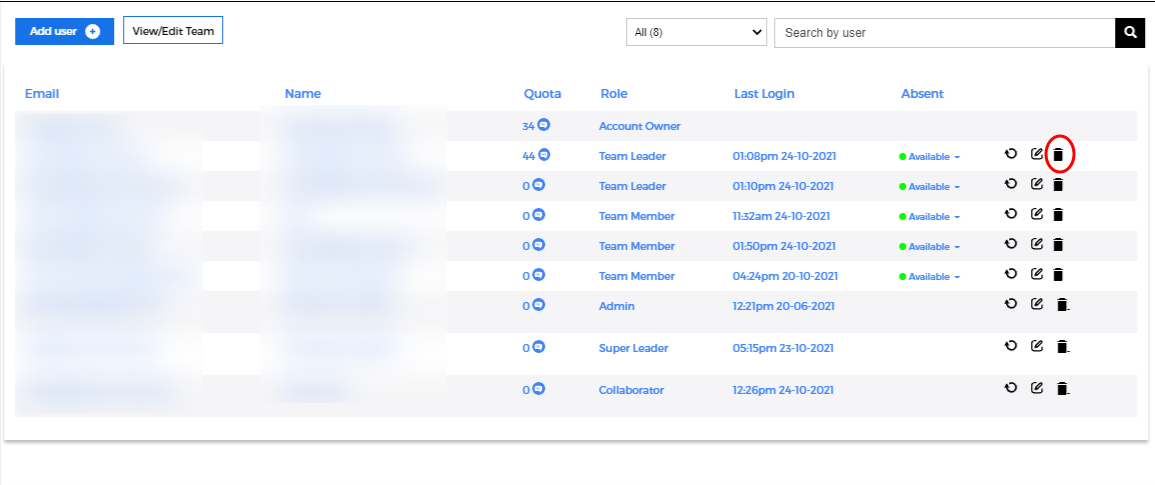Click the search magnifier icon

pos(1130,33)
